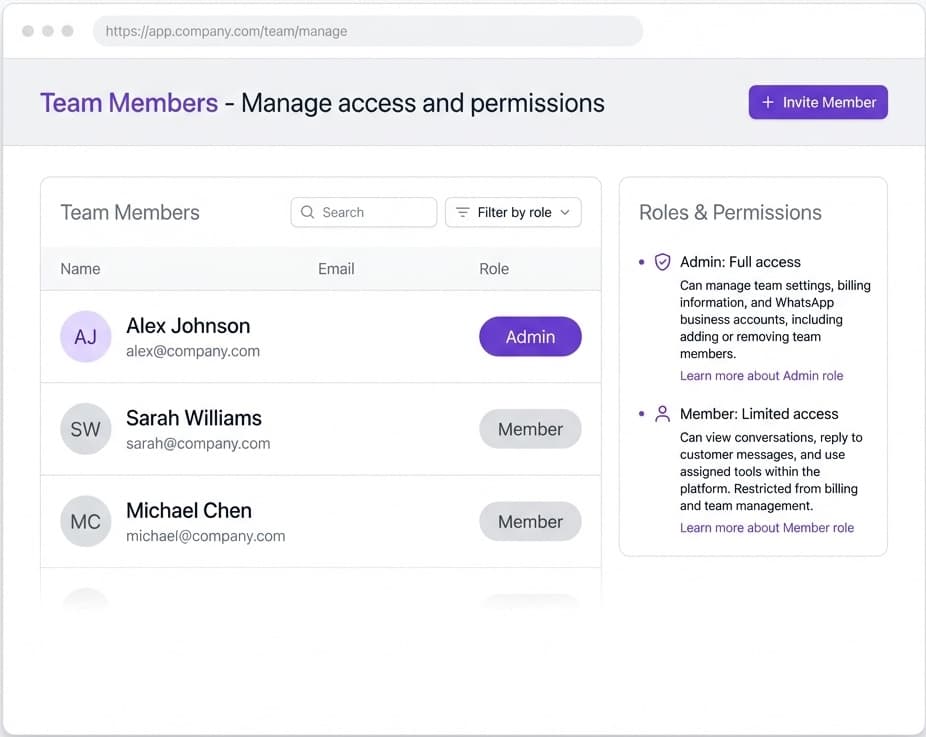Expand the chevron on the role filter
926x737 pixels.
[563, 212]
